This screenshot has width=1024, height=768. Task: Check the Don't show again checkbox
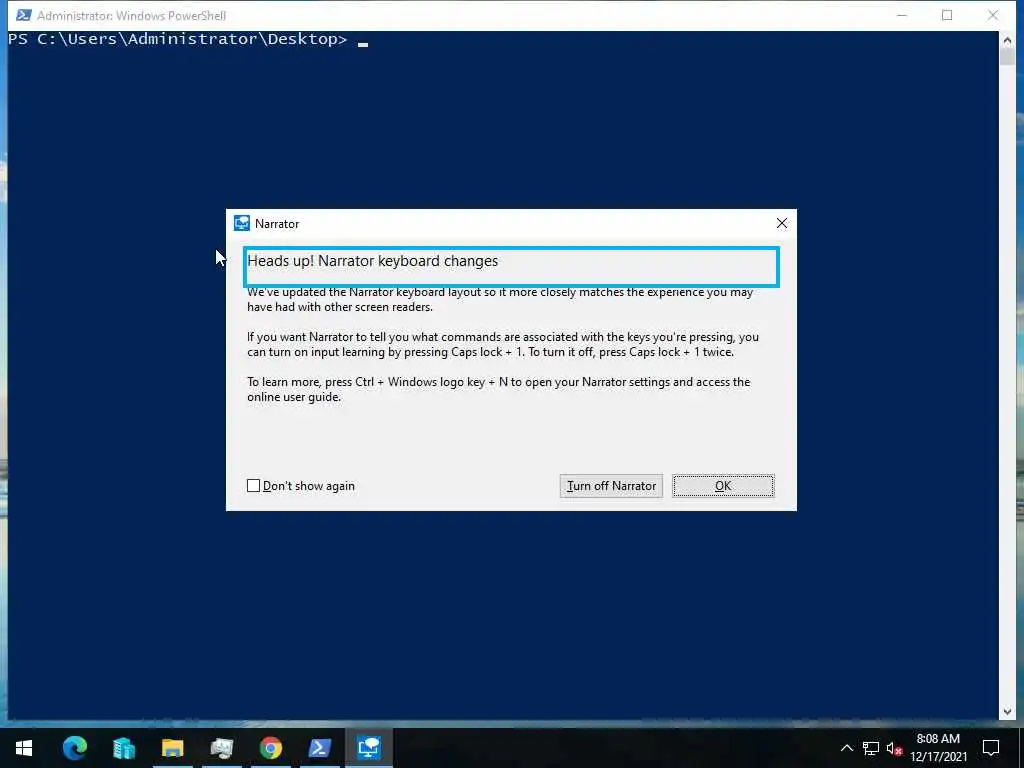(x=253, y=486)
